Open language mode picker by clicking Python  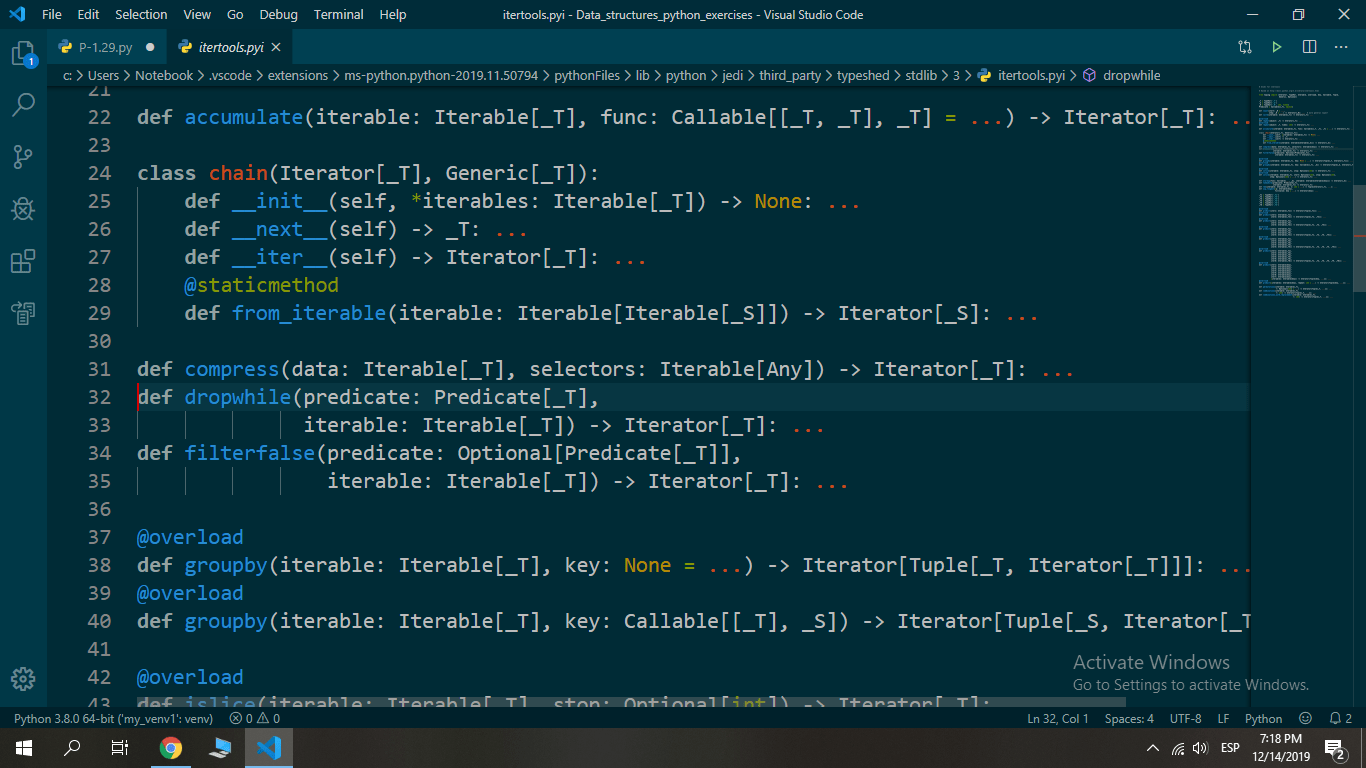pos(1263,718)
